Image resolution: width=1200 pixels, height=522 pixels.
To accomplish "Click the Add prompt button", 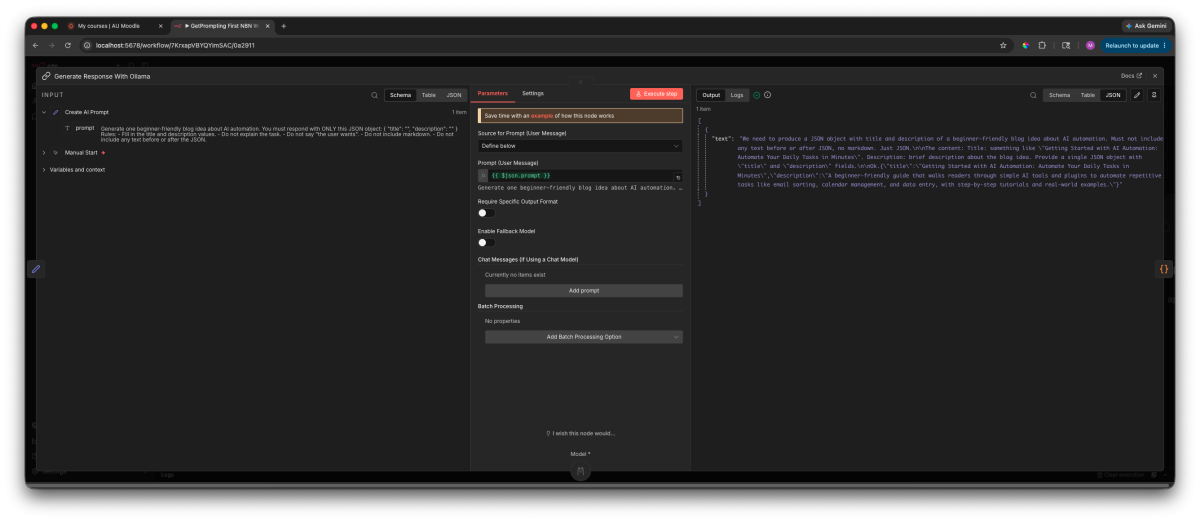I will [x=584, y=291].
